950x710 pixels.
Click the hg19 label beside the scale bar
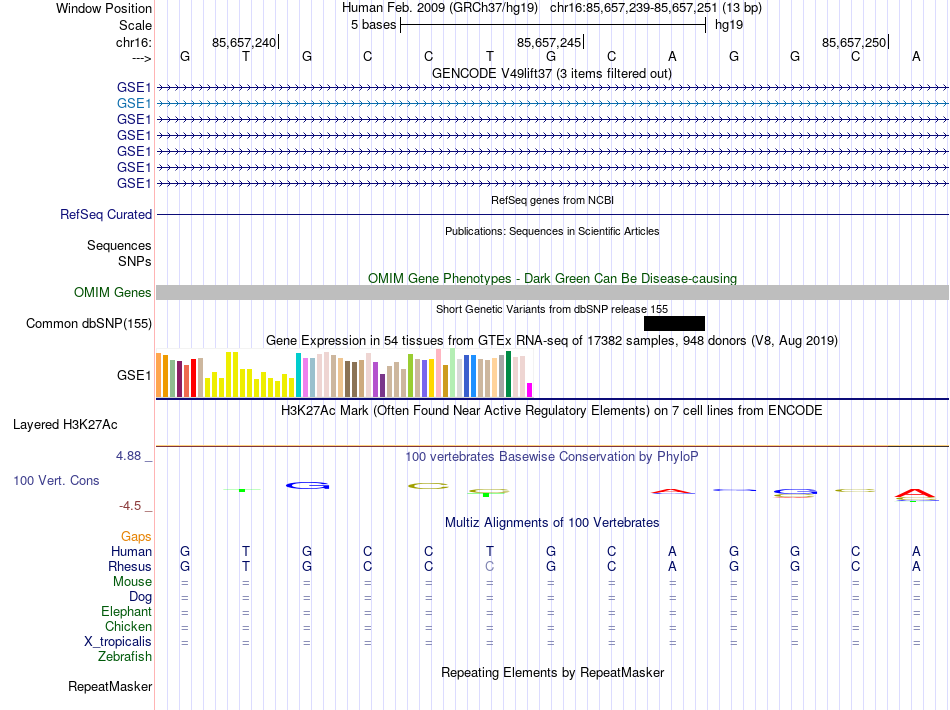[x=729, y=25]
